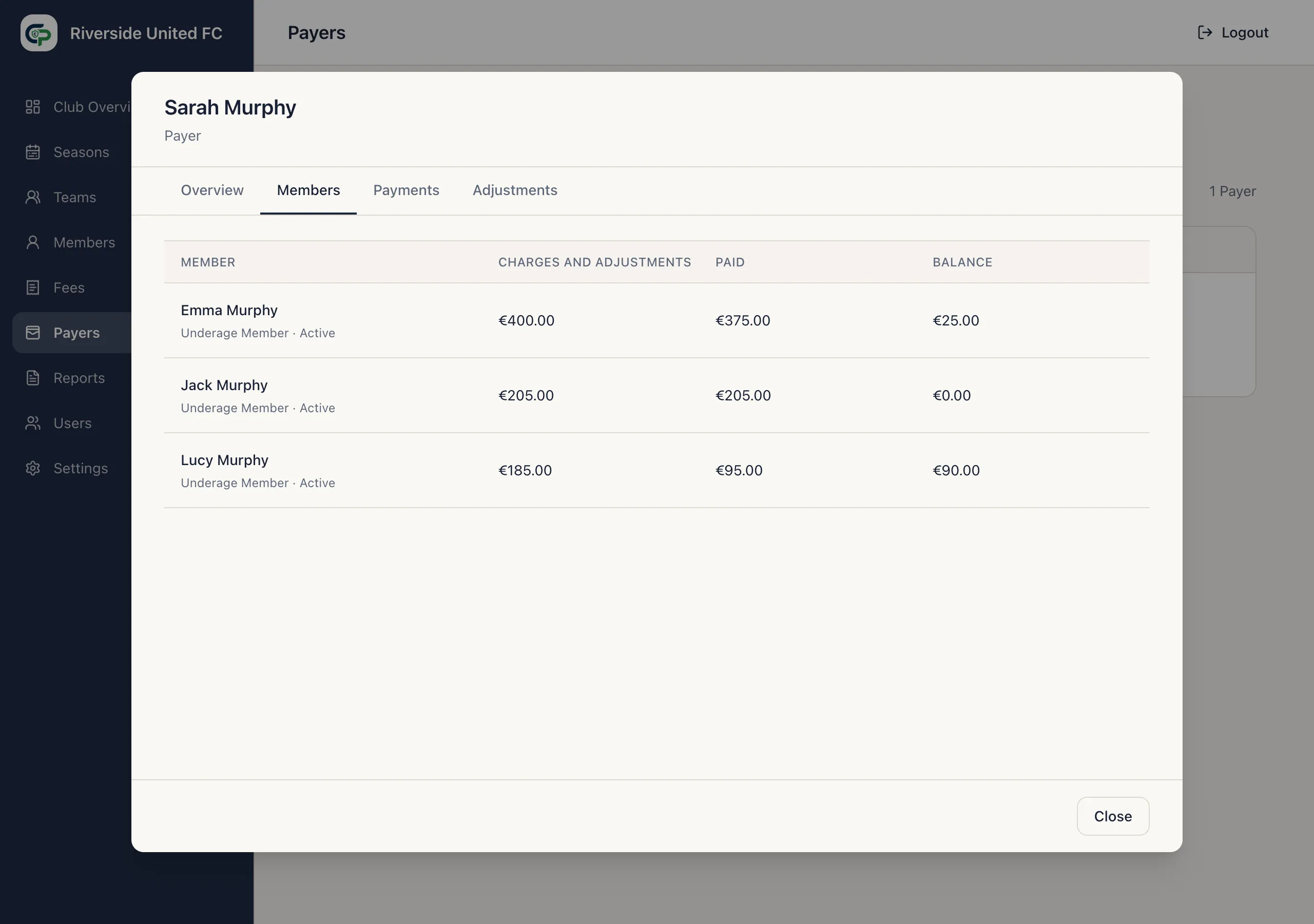Image resolution: width=1314 pixels, height=924 pixels.
Task: Select the Seasons calendar icon
Action: click(x=33, y=152)
